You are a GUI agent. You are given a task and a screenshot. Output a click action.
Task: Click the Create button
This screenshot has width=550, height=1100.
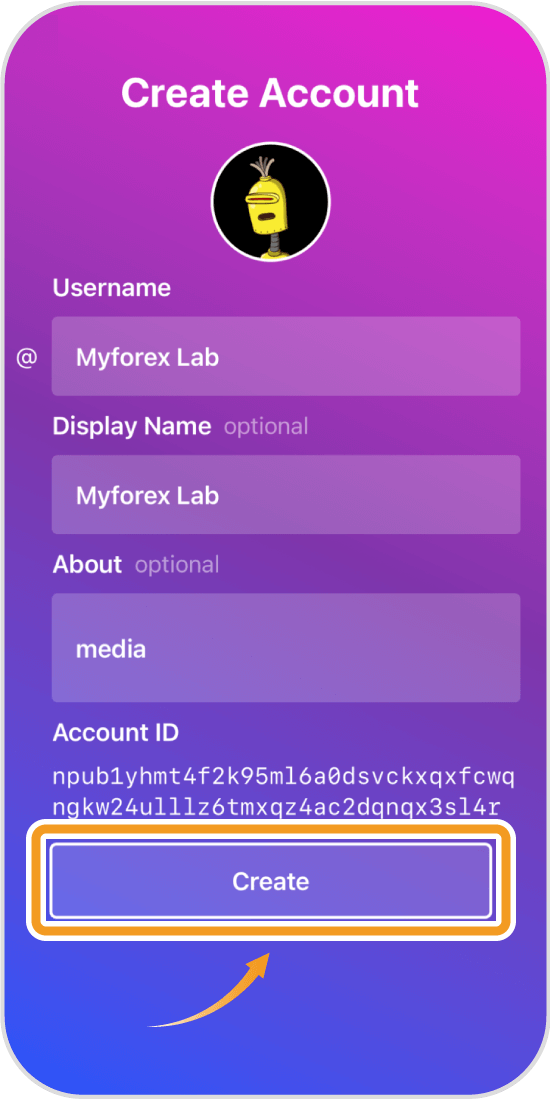[x=271, y=880]
